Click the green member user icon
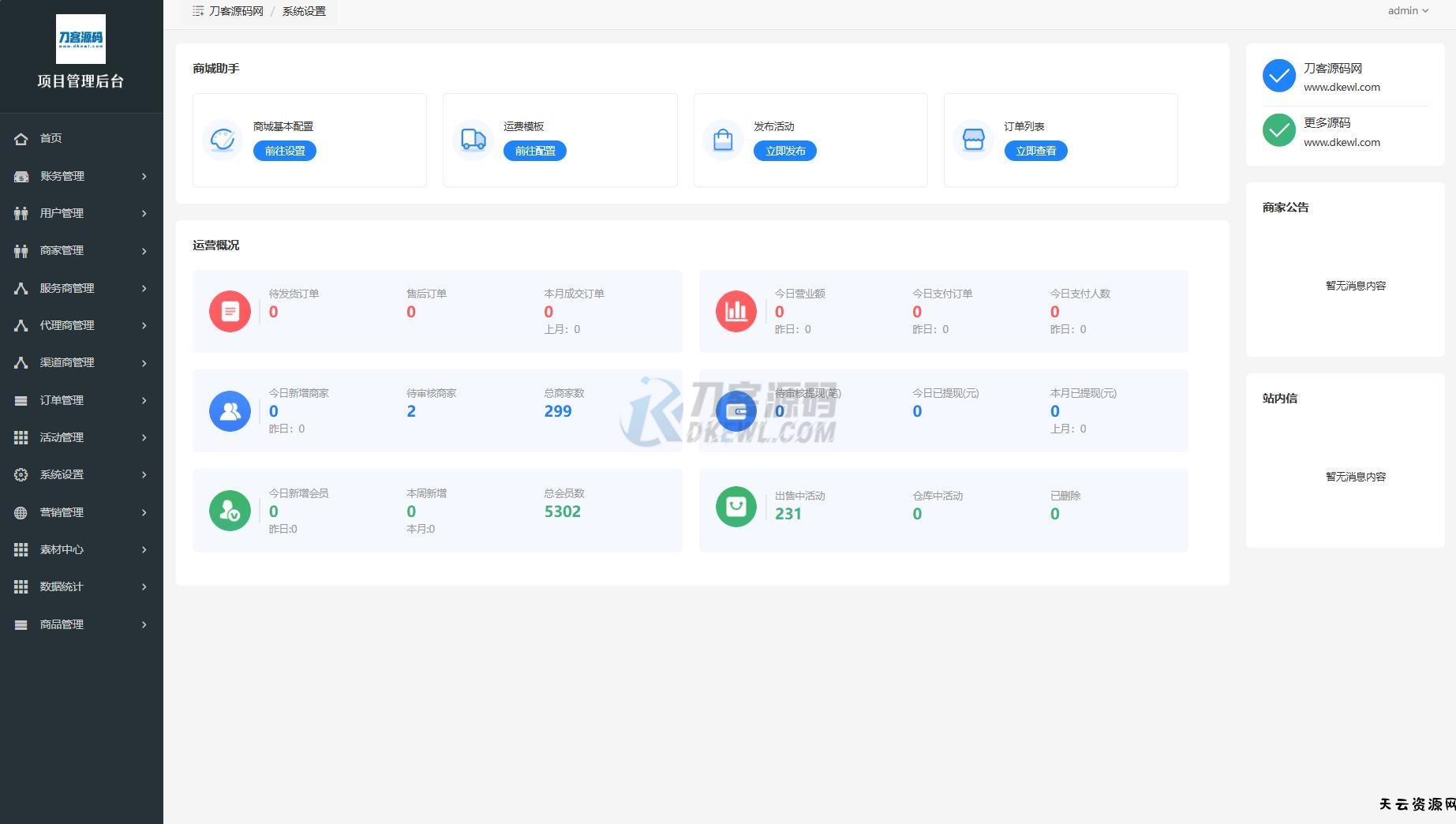The width and height of the screenshot is (1456, 824). coord(230,511)
